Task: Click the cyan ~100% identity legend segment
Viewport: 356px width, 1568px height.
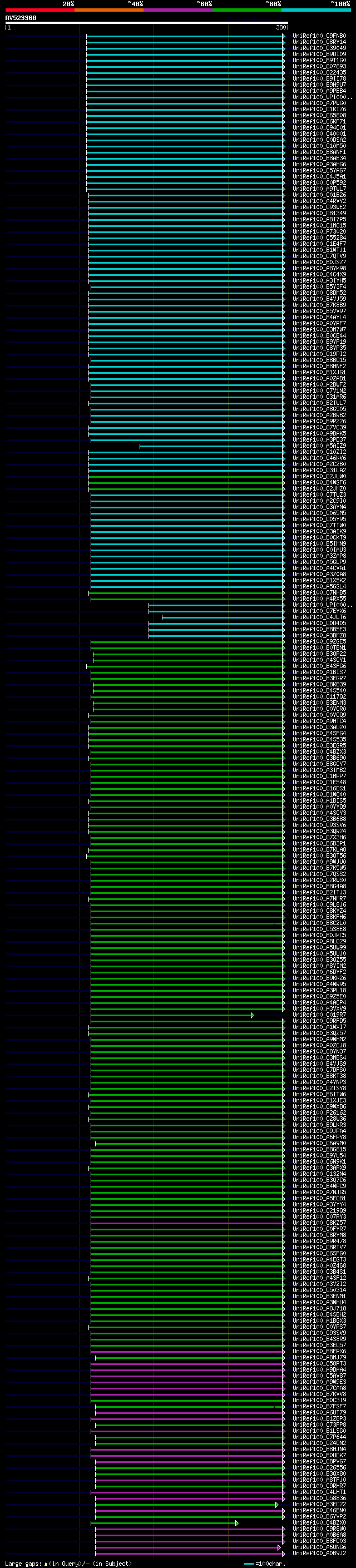Action: click(316, 11)
